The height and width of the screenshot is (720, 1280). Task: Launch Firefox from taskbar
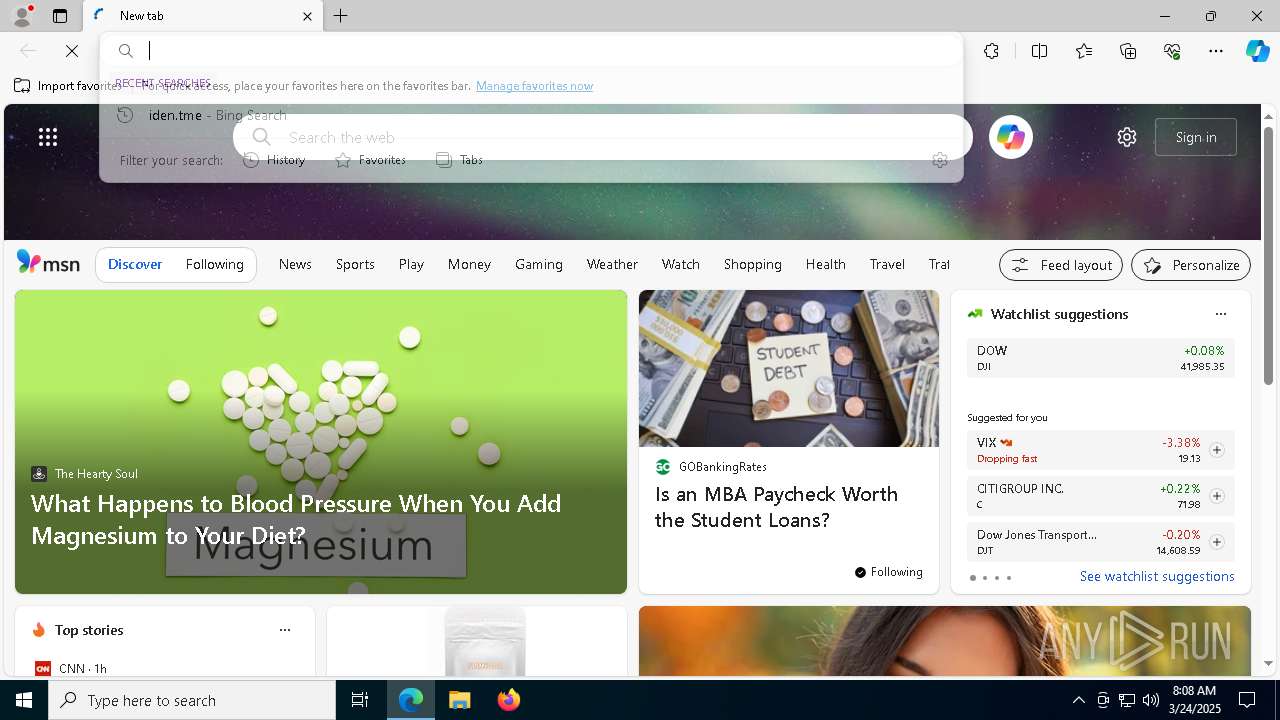point(509,700)
